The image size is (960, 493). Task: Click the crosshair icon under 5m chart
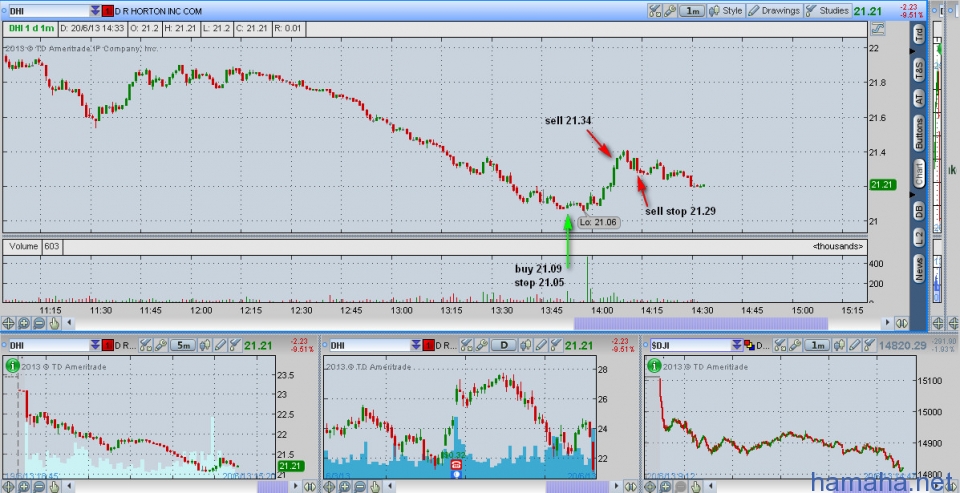point(9,487)
